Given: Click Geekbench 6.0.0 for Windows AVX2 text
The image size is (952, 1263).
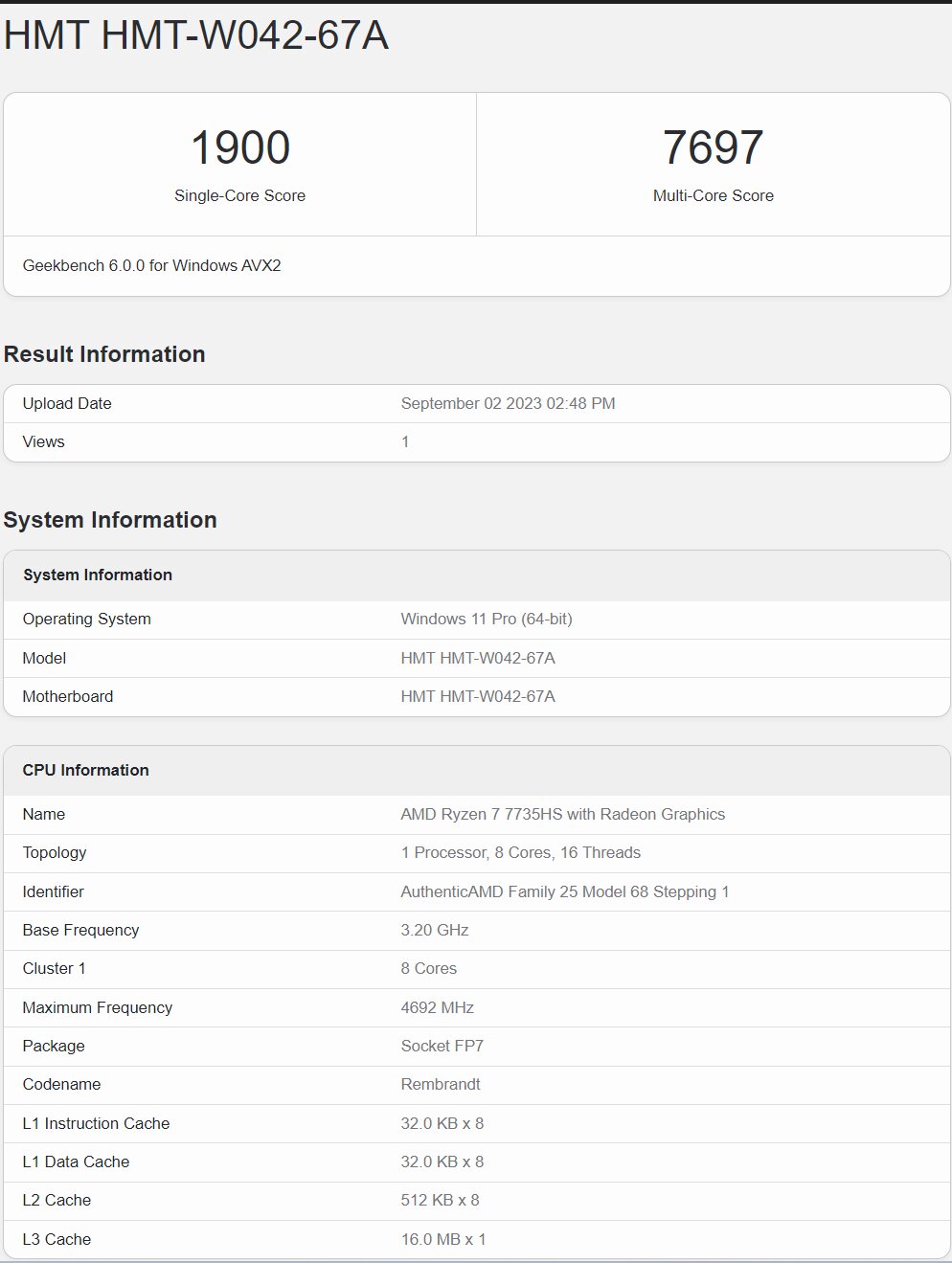Looking at the screenshot, I should (x=152, y=265).
